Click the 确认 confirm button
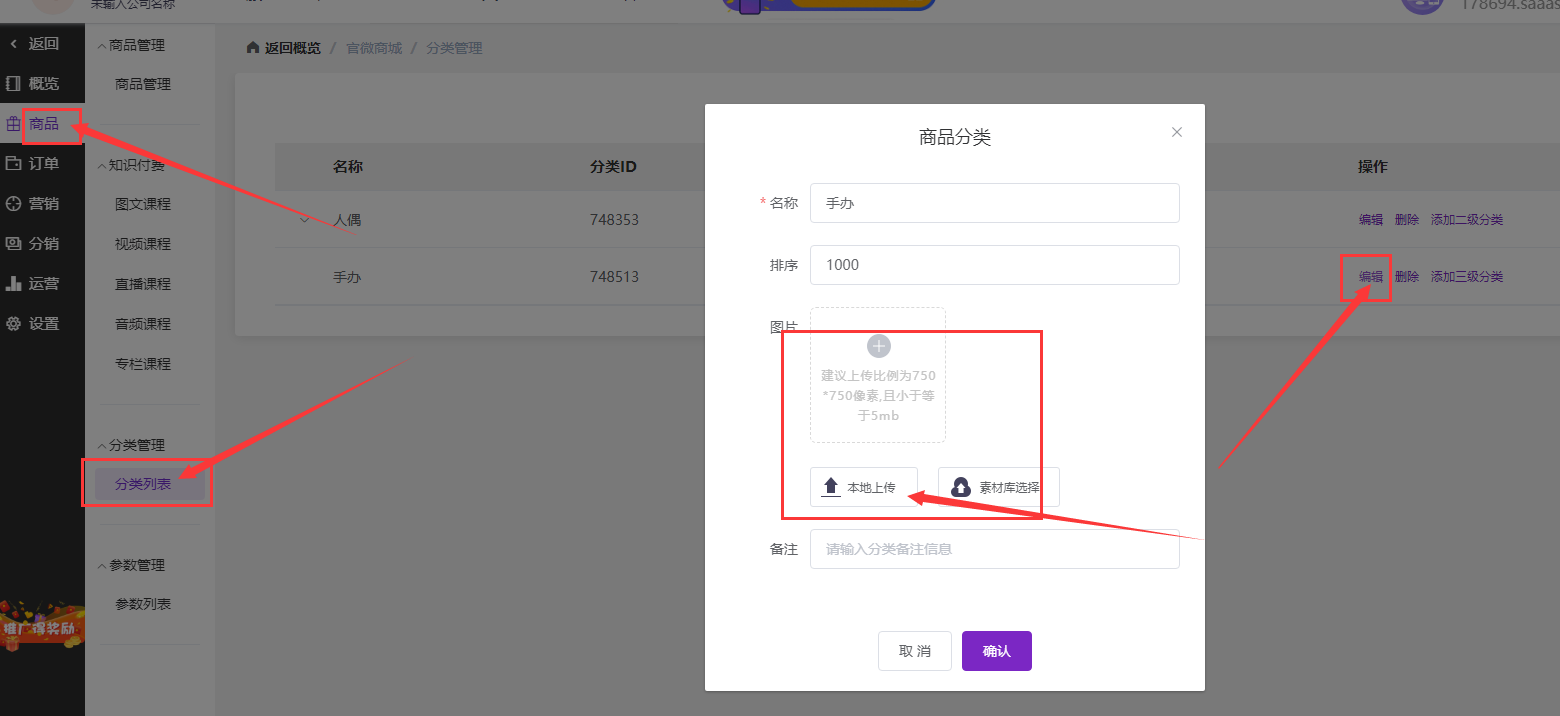 997,651
